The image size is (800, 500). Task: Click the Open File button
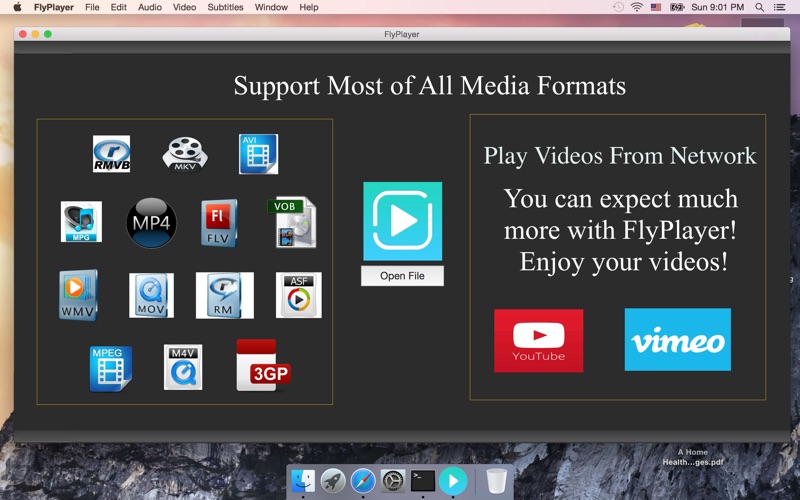402,276
